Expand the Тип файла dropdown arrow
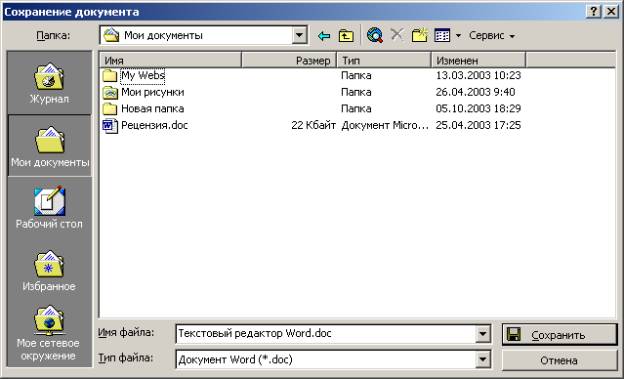Image resolution: width=624 pixels, height=379 pixels. click(483, 360)
